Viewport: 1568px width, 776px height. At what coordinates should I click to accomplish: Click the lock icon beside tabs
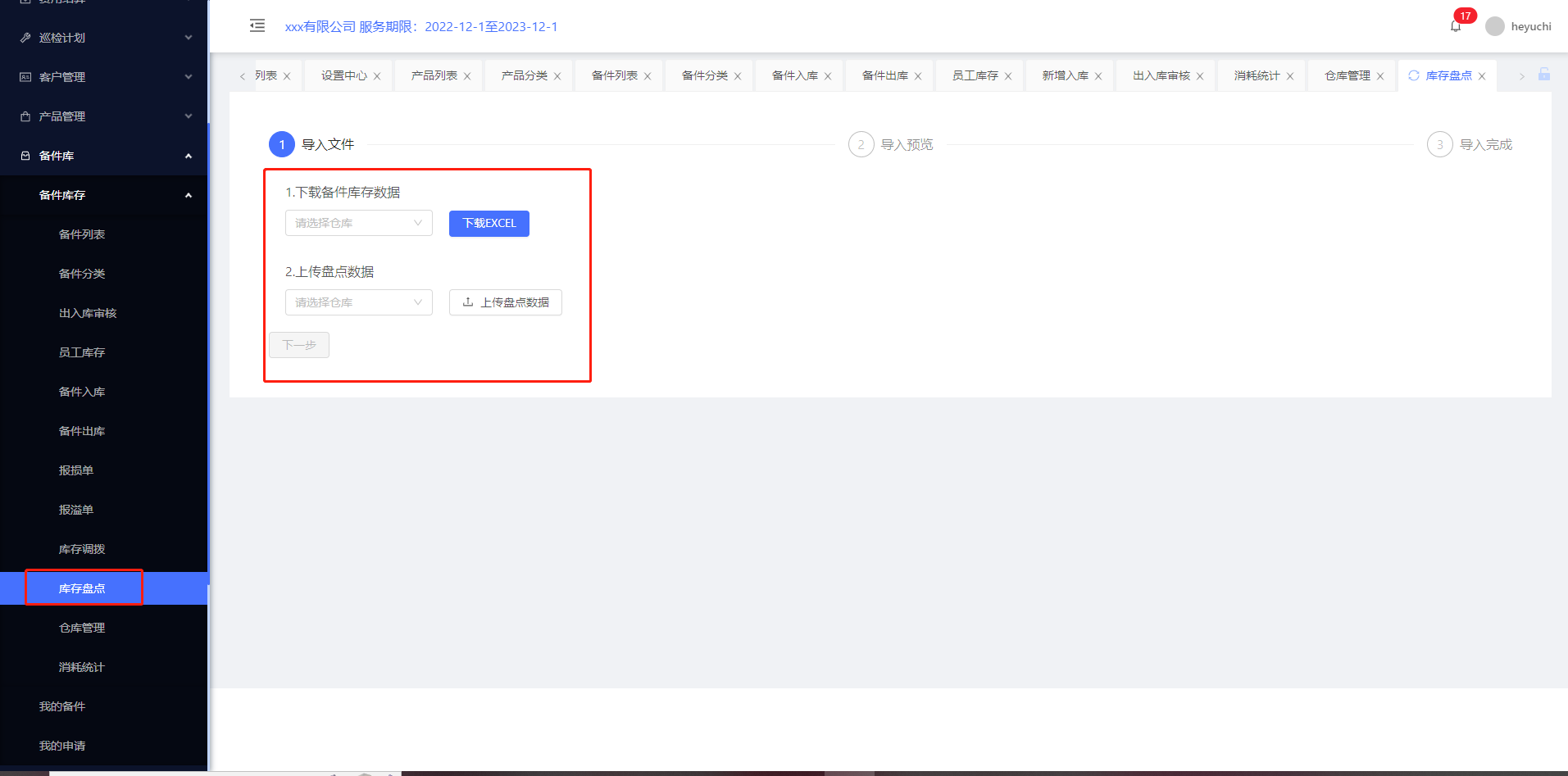[x=1544, y=75]
